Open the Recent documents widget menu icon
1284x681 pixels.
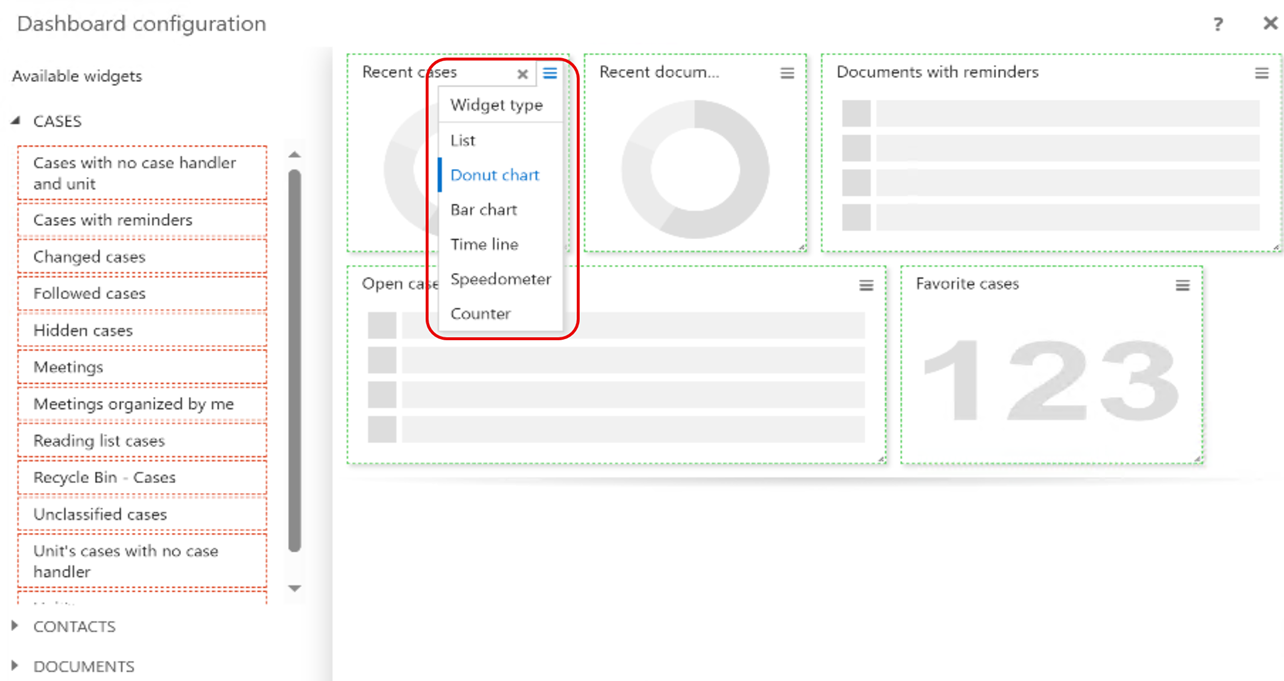pos(787,73)
